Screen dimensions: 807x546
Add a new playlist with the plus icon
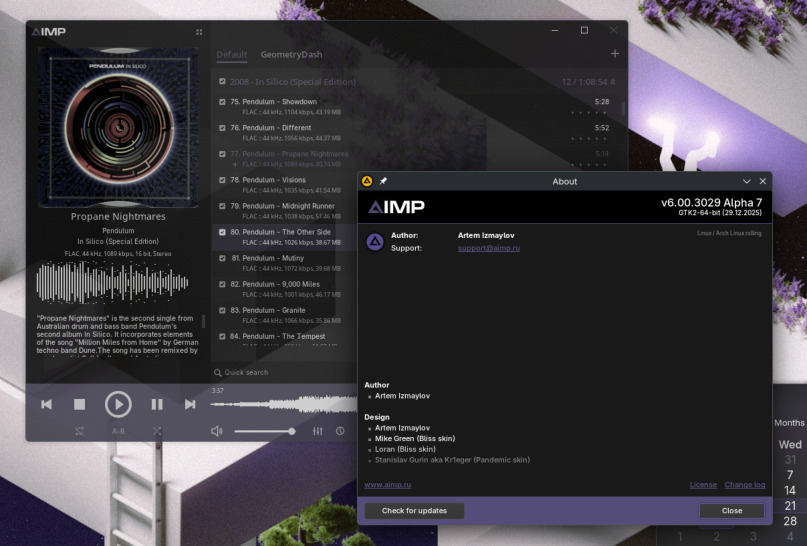coord(615,54)
